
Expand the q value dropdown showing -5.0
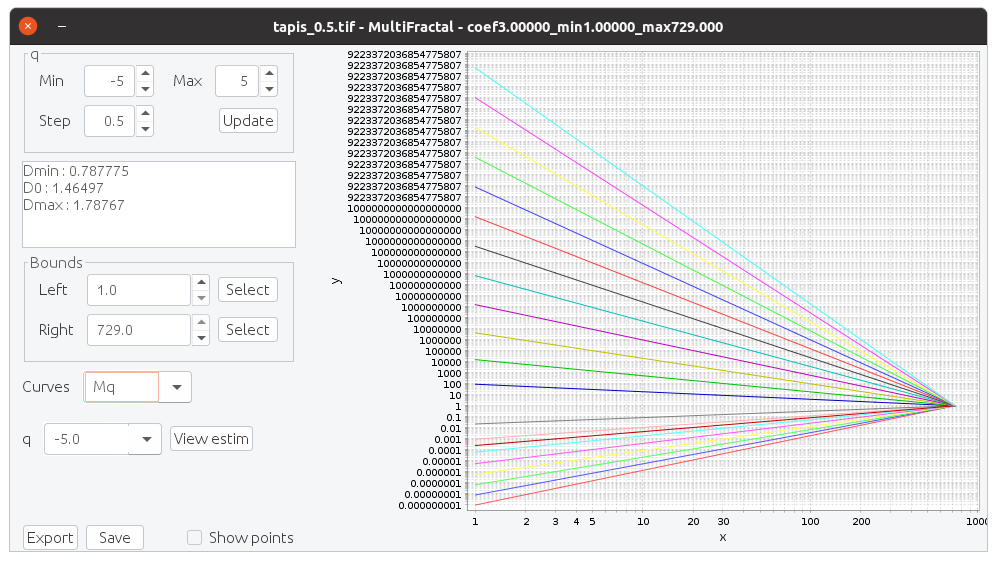pos(146,439)
